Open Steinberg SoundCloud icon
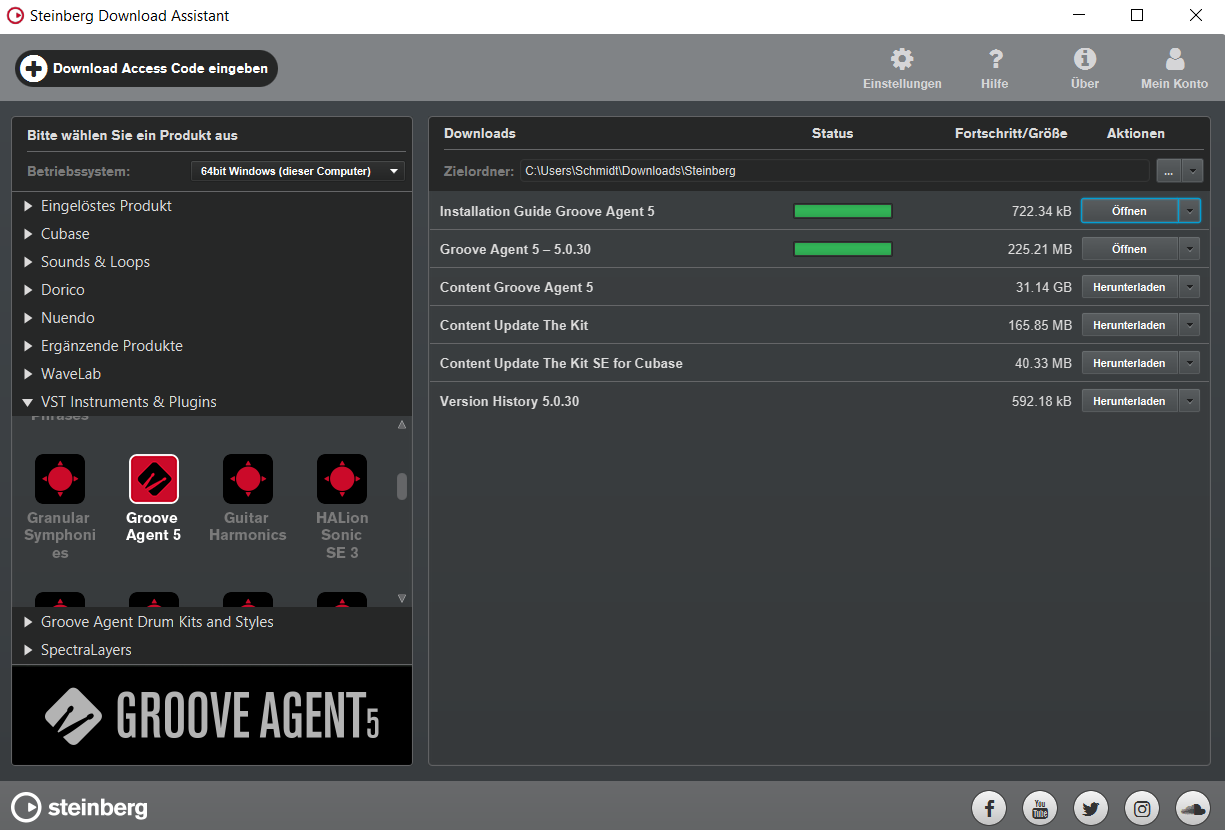This screenshot has width=1225, height=830. (x=1193, y=808)
